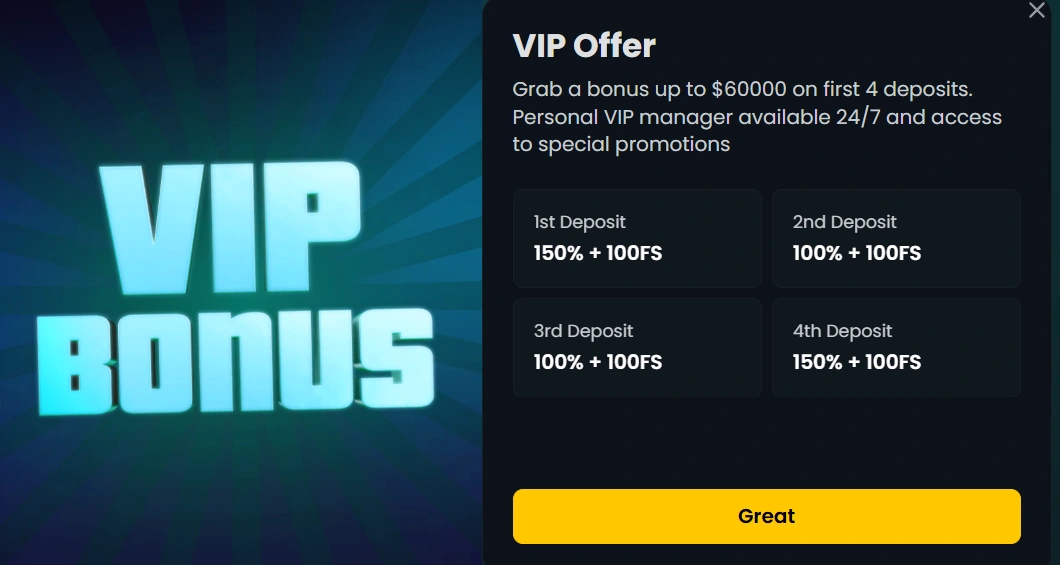The height and width of the screenshot is (565, 1060).
Task: Click 150% + 100FS under 1st Deposit
Action: (x=598, y=253)
